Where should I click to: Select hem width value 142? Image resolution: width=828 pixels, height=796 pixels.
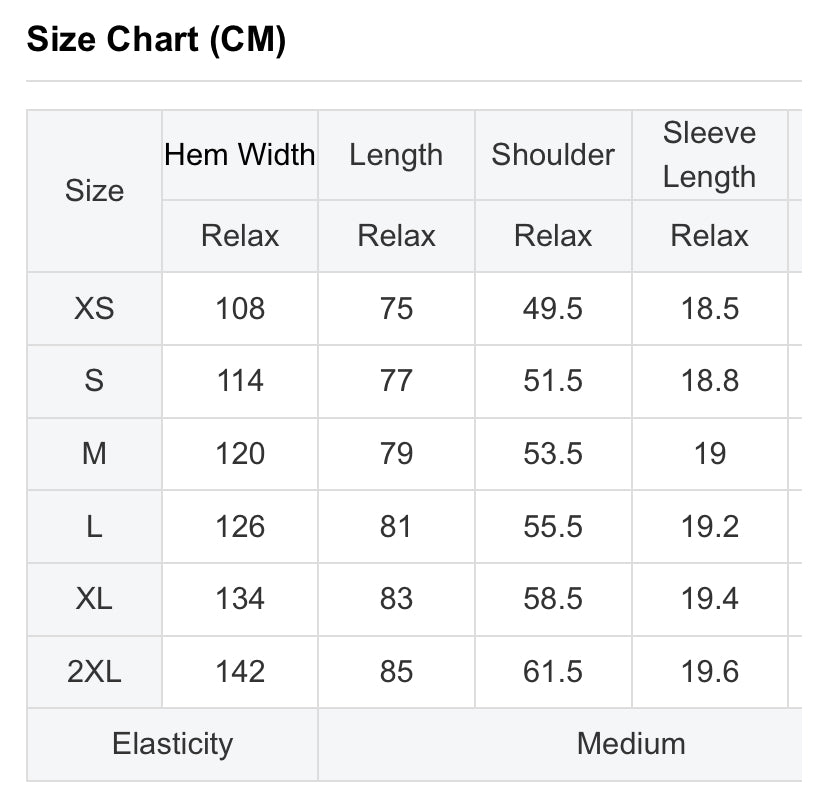tap(240, 672)
